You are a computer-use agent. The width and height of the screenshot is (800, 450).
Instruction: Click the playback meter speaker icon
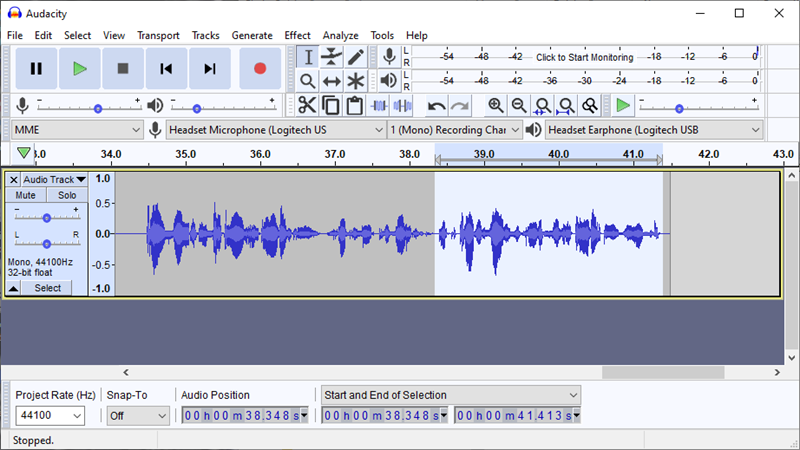389,80
